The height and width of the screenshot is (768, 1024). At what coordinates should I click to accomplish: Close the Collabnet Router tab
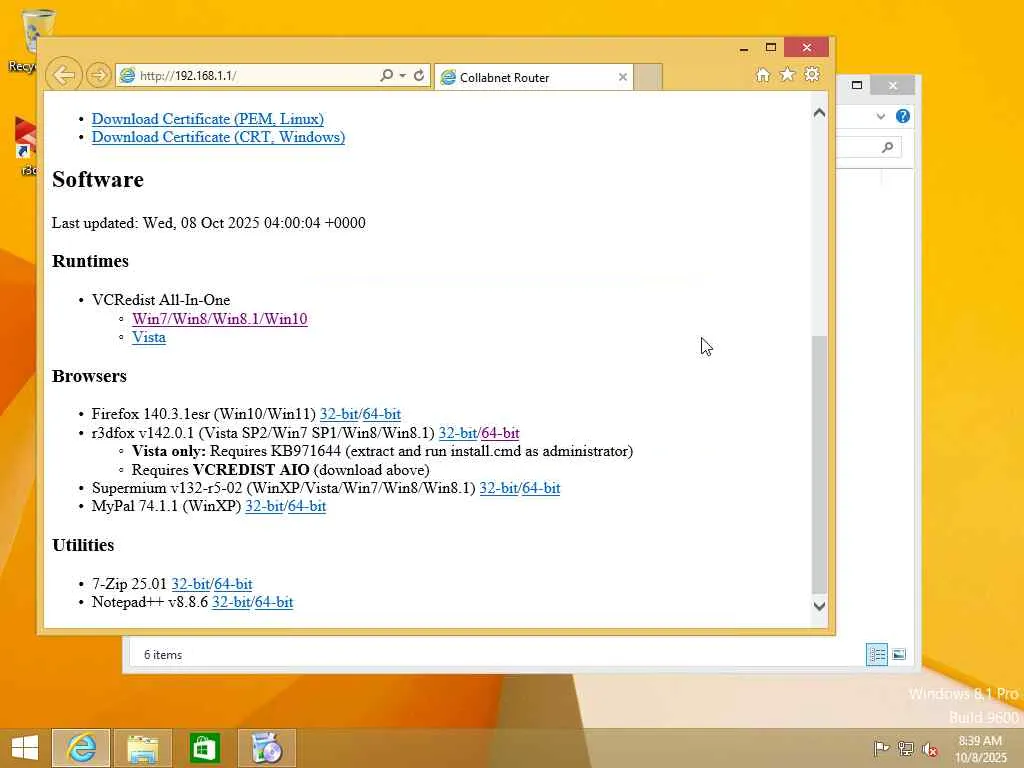622,77
